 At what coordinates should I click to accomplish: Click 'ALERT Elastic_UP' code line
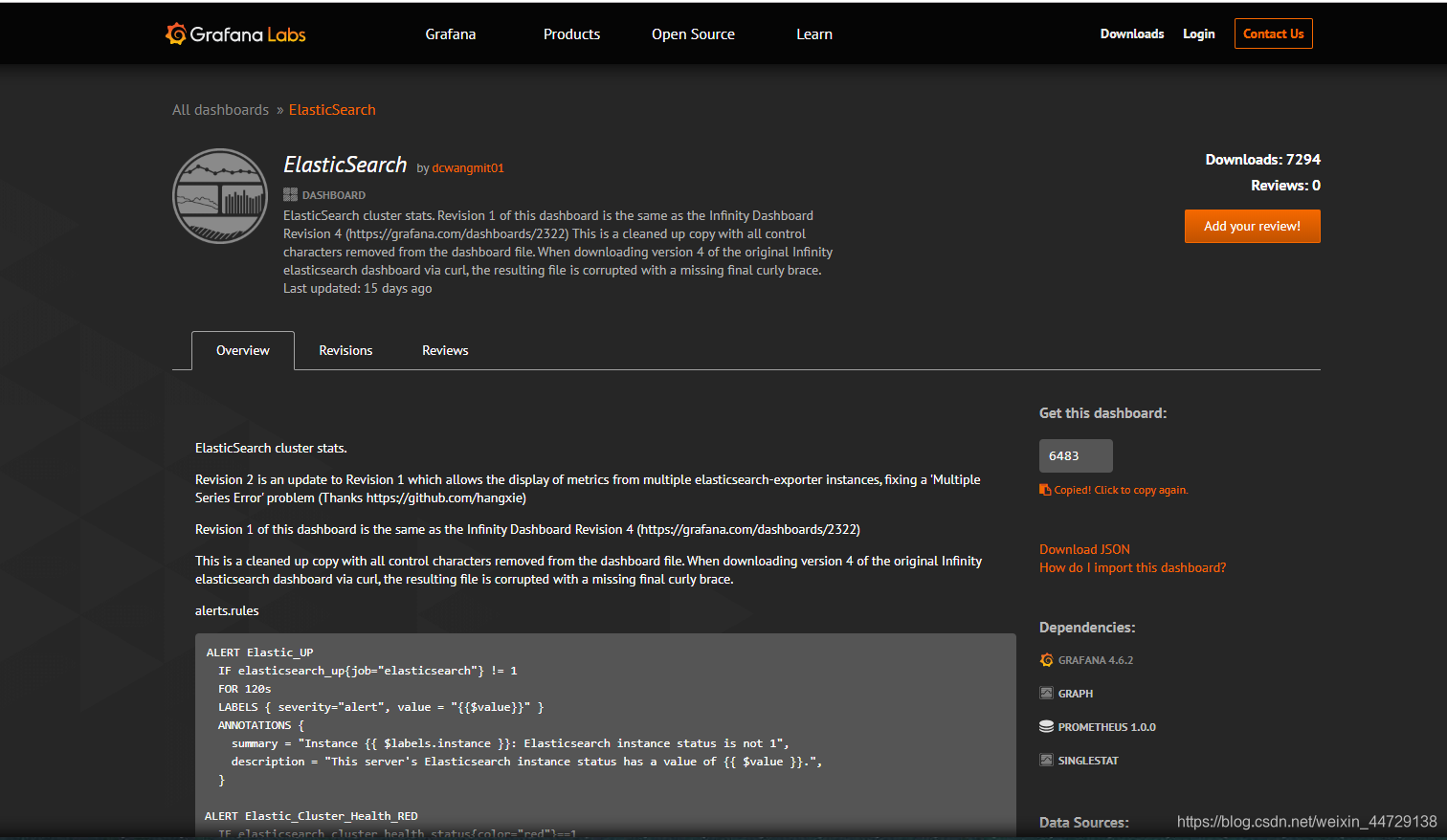[x=259, y=652]
